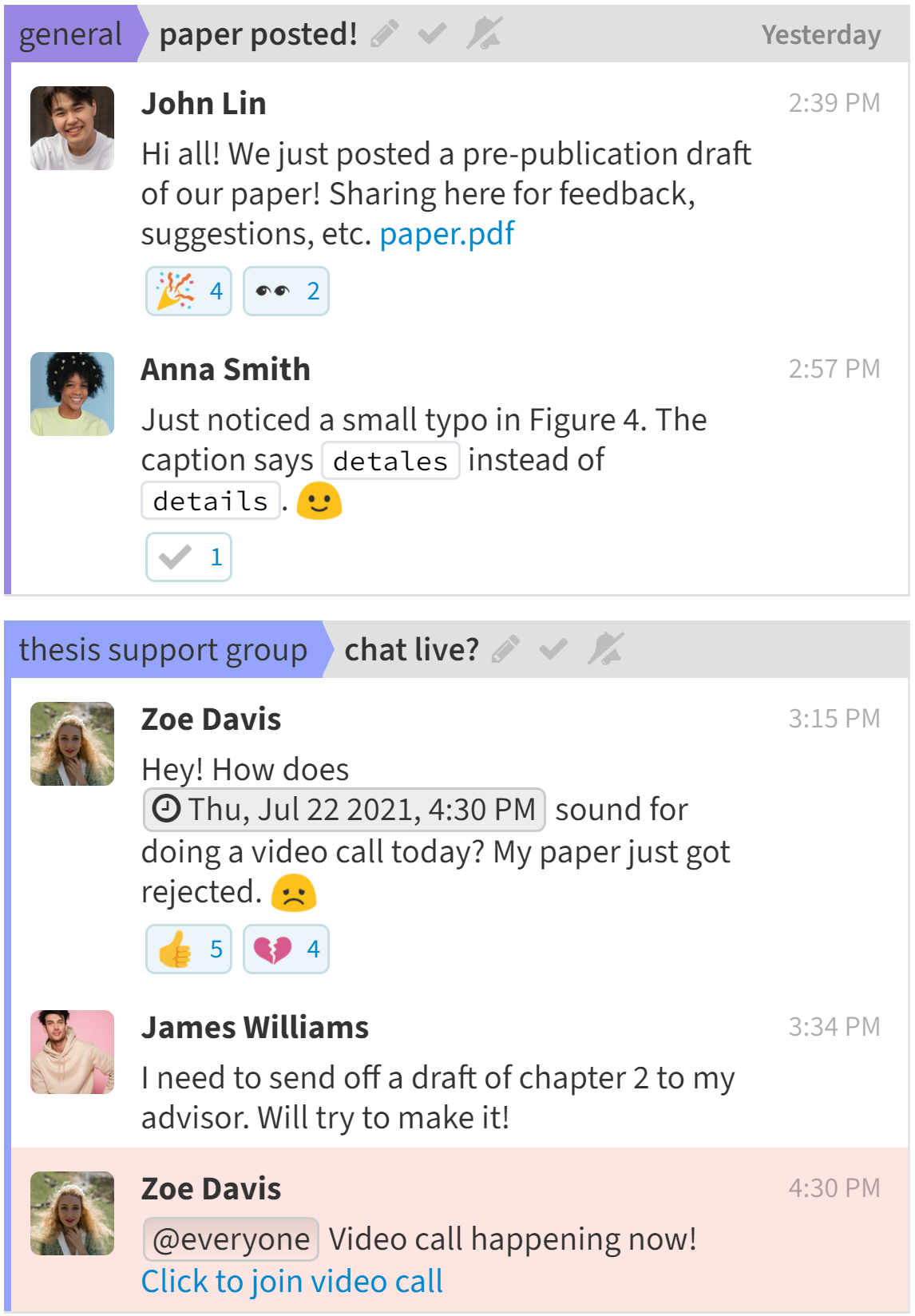Open the 'paper posted!' topic
The width and height of the screenshot is (915, 1316).
pyautogui.click(x=258, y=34)
